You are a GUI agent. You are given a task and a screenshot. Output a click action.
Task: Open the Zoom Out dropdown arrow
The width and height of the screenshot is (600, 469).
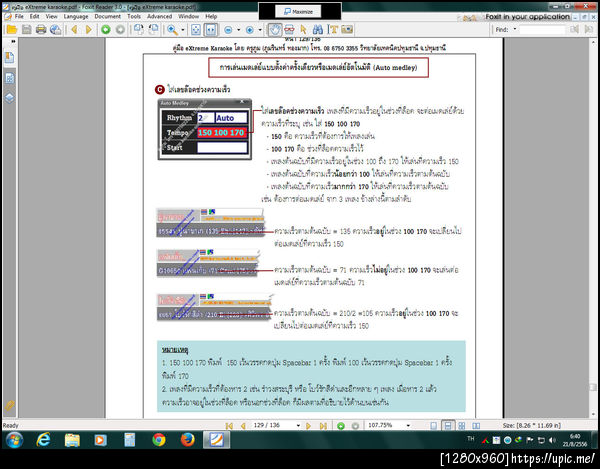pyautogui.click(x=238, y=30)
